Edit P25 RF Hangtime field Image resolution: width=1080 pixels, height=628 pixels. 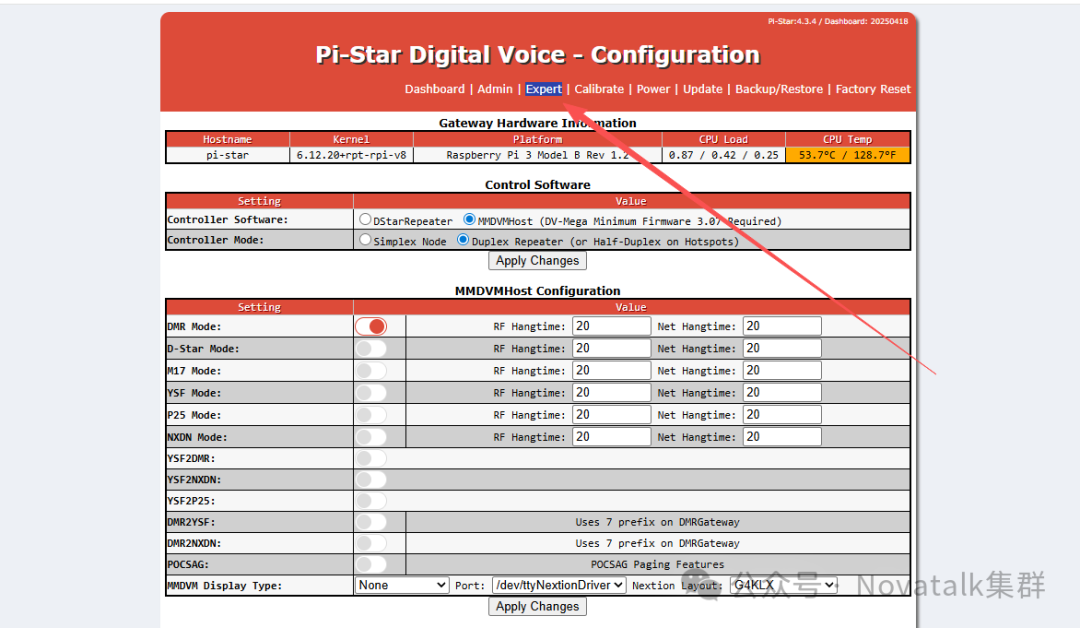[x=612, y=415]
